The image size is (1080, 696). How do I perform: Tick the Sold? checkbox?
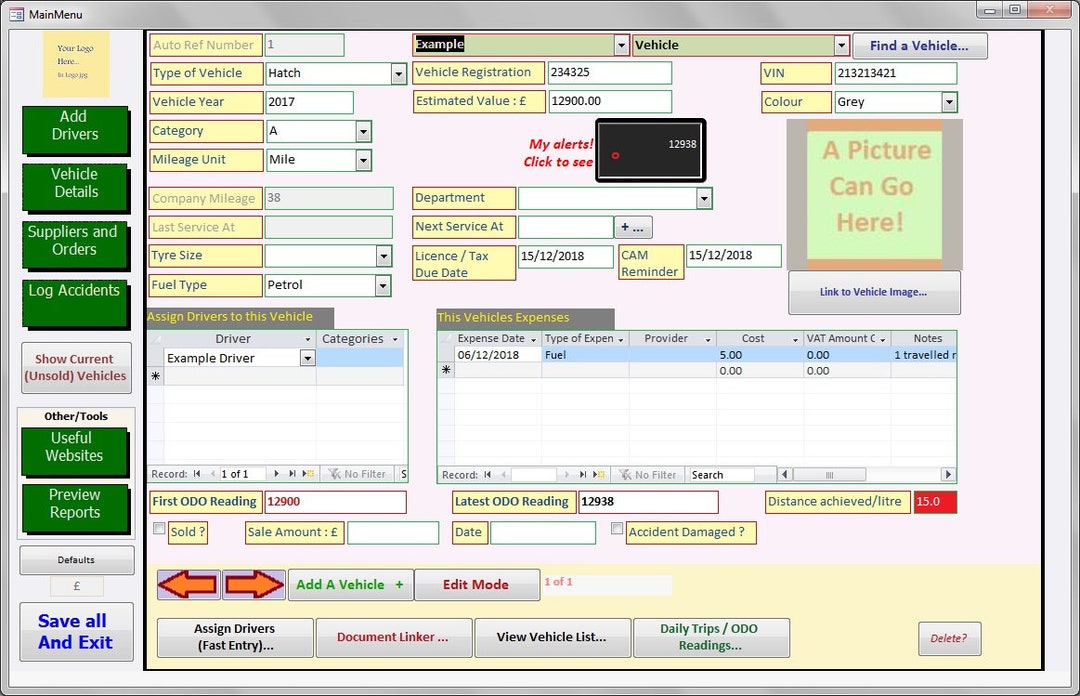click(x=158, y=527)
